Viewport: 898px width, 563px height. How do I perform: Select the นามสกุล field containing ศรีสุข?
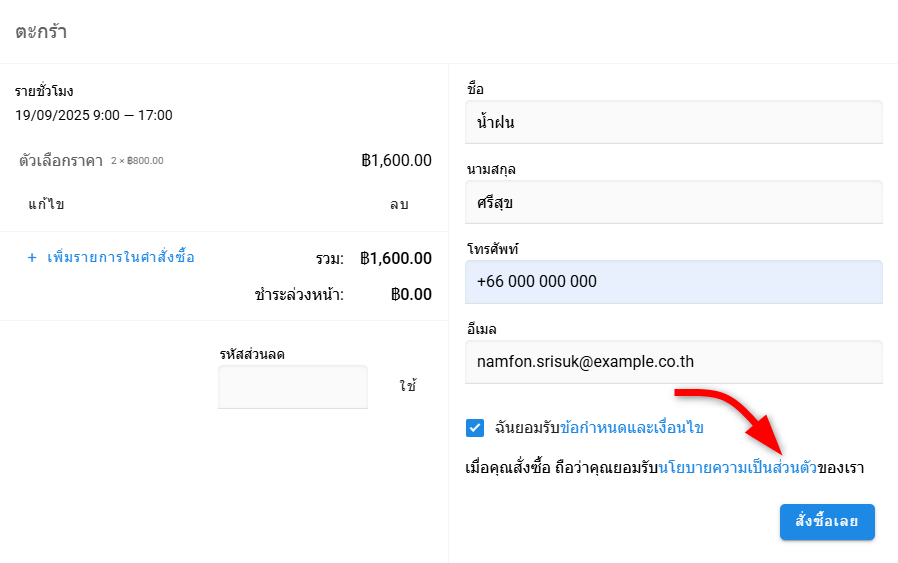pyautogui.click(x=674, y=202)
